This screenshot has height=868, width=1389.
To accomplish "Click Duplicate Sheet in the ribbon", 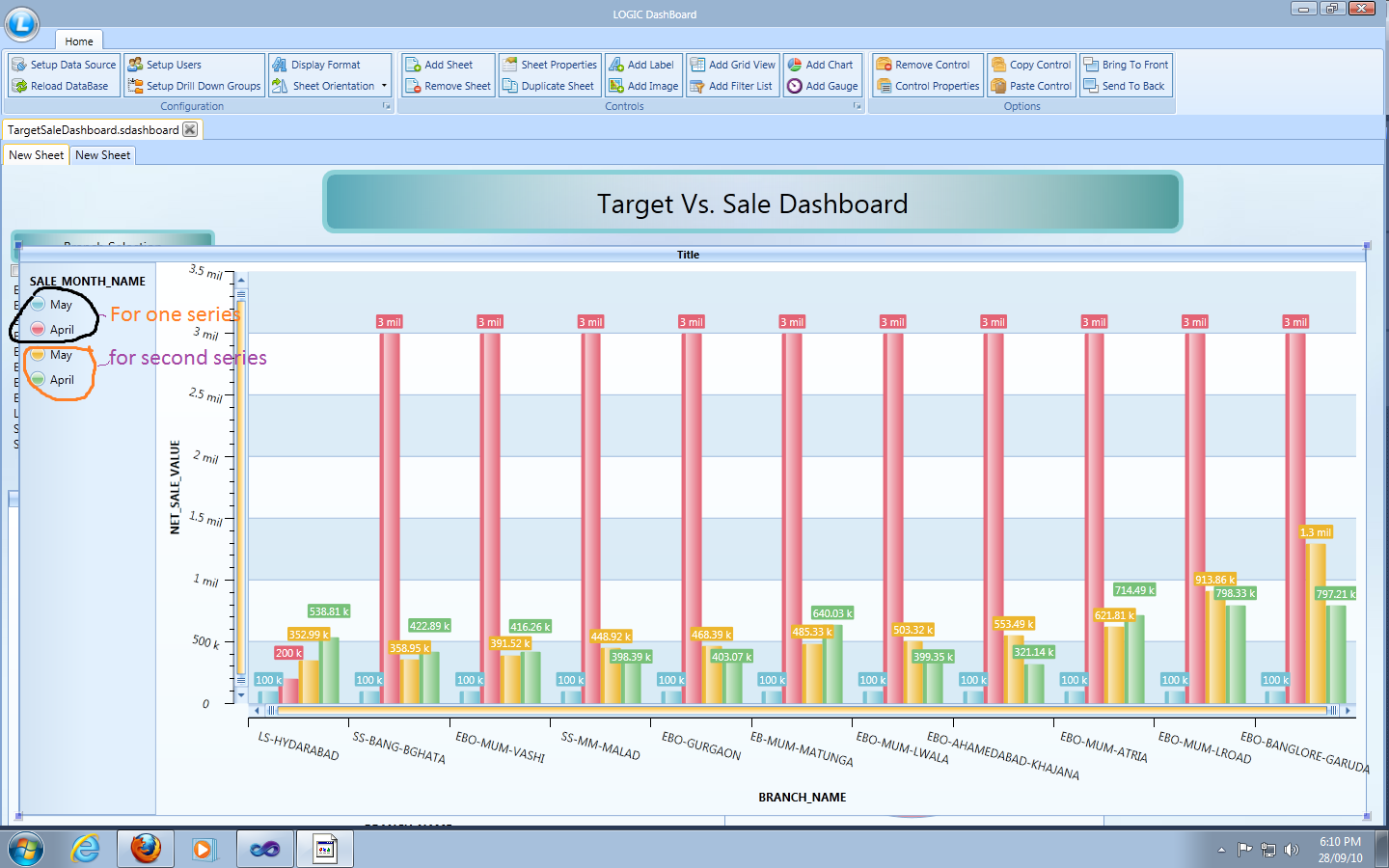I will point(548,86).
